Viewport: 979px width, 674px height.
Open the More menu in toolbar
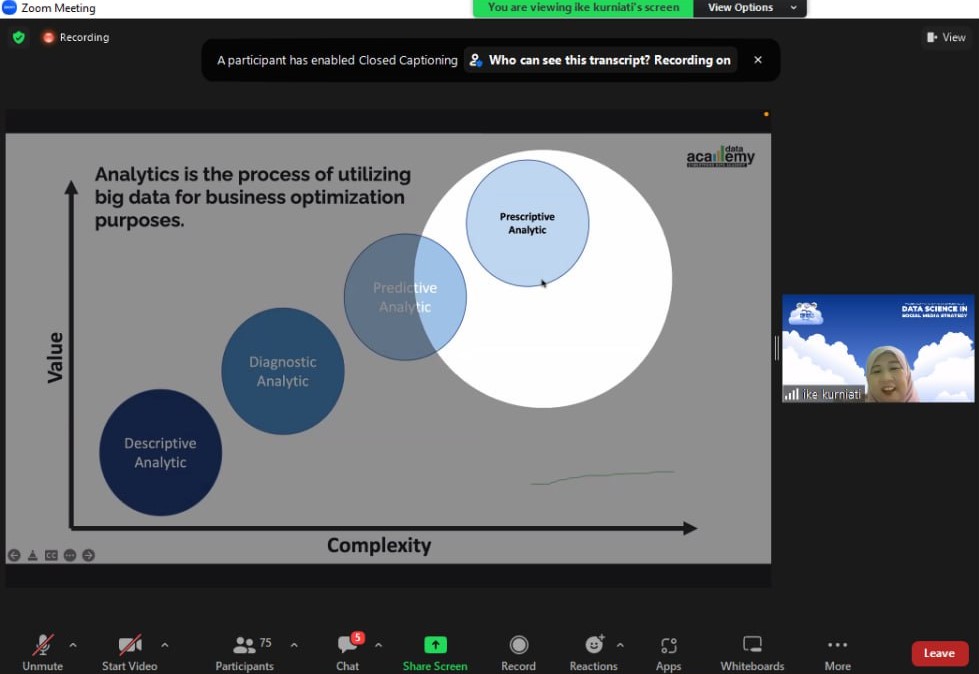(837, 645)
